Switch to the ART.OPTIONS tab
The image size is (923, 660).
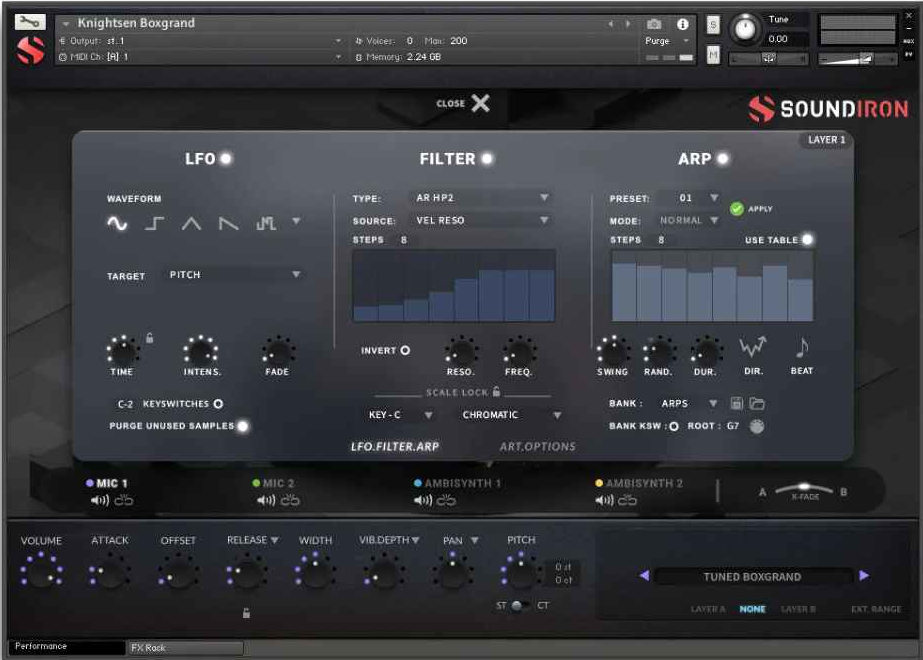point(537,447)
